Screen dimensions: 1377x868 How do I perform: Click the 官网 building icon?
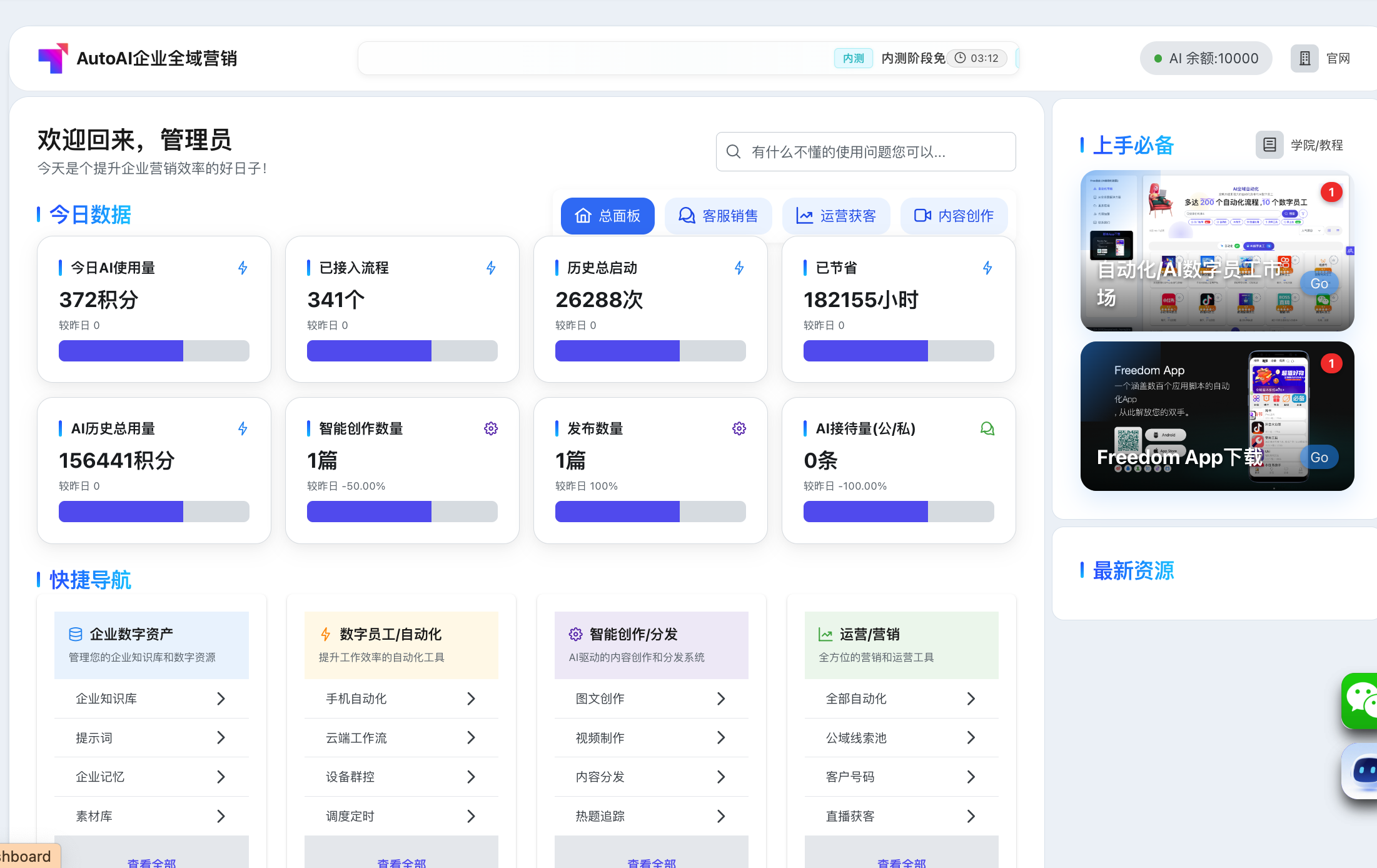click(1304, 58)
